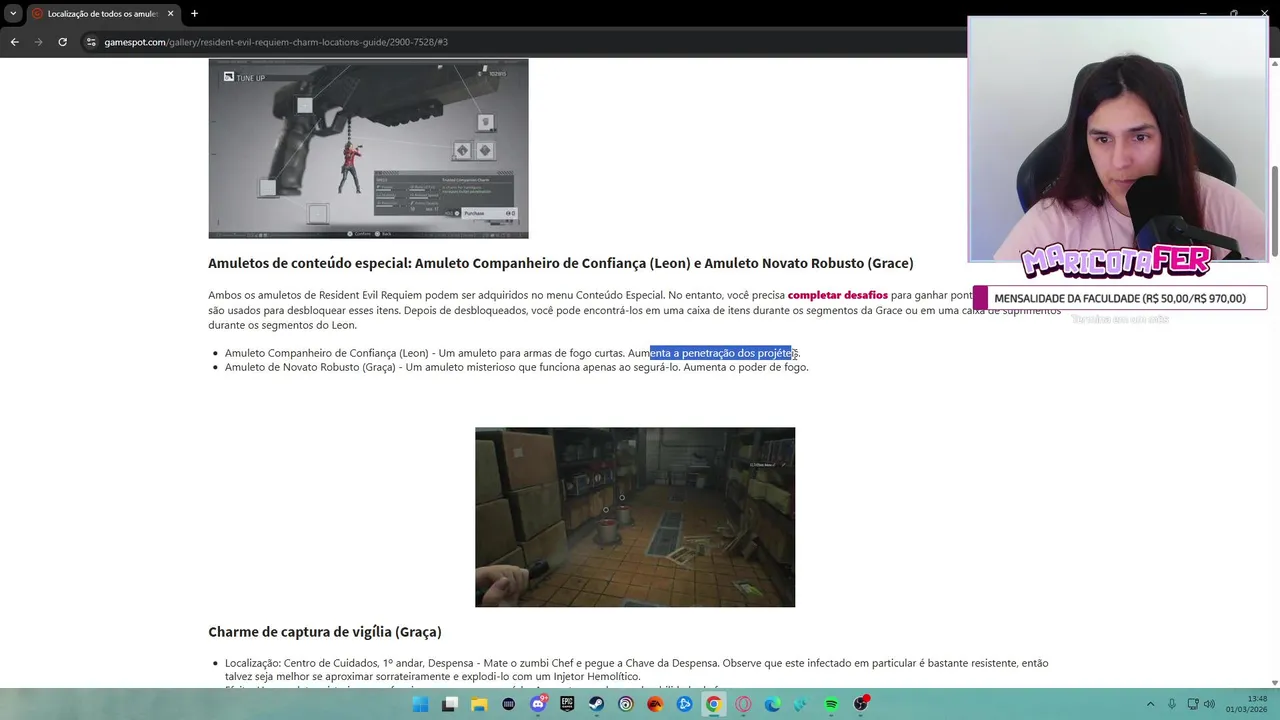Open the pantry storage room screenshot
1280x720 pixels.
pos(635,517)
